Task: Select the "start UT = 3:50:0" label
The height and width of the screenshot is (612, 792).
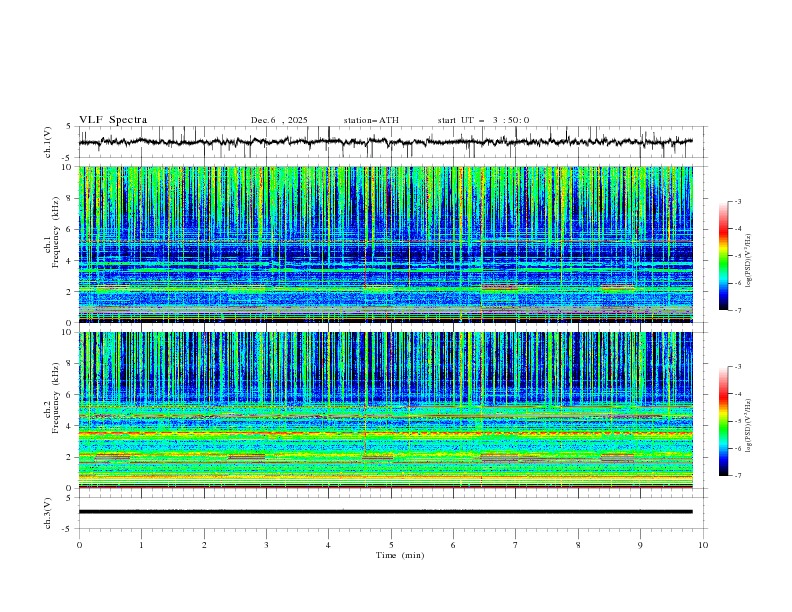Action: [x=483, y=120]
